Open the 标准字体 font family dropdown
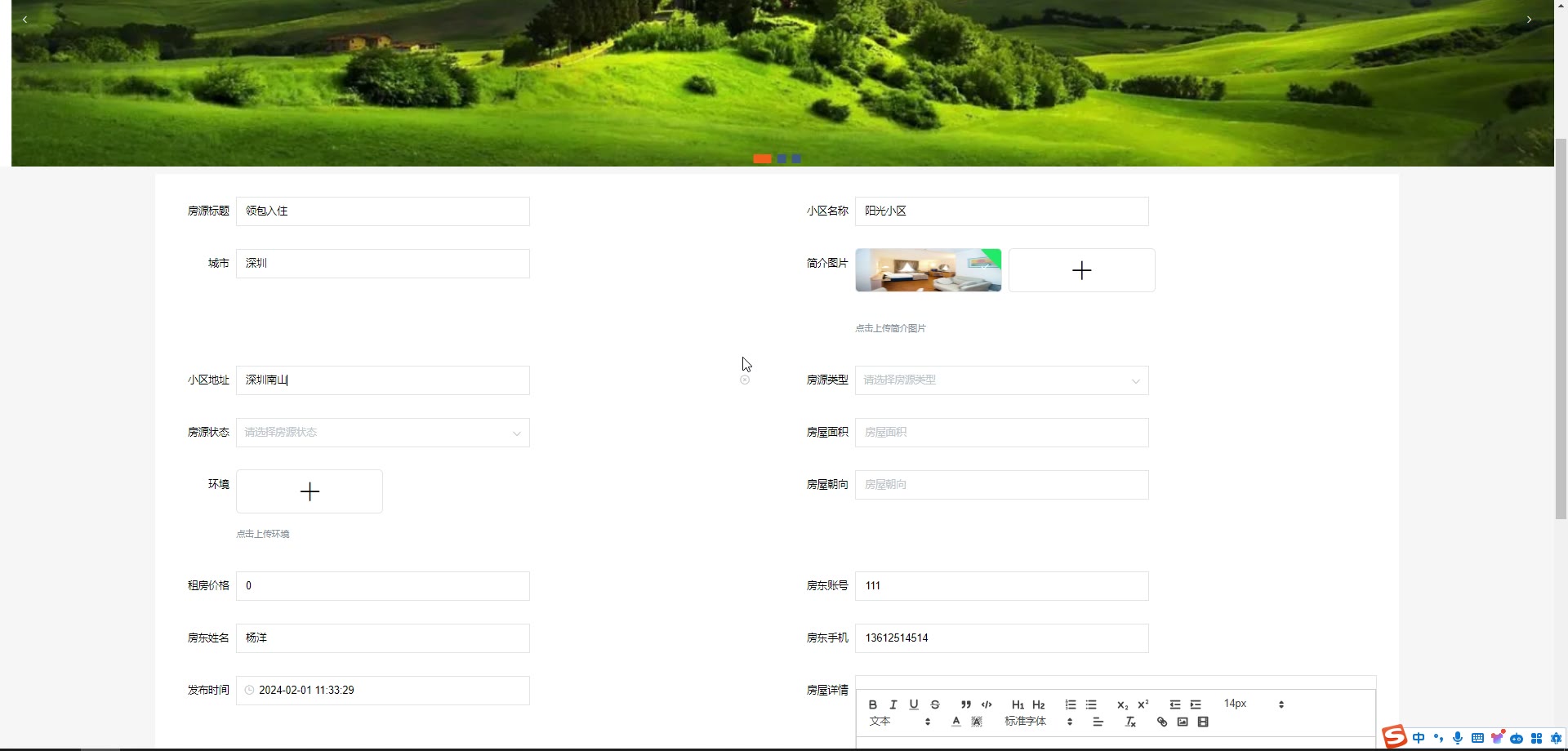The height and width of the screenshot is (751, 1568). tap(1038, 722)
